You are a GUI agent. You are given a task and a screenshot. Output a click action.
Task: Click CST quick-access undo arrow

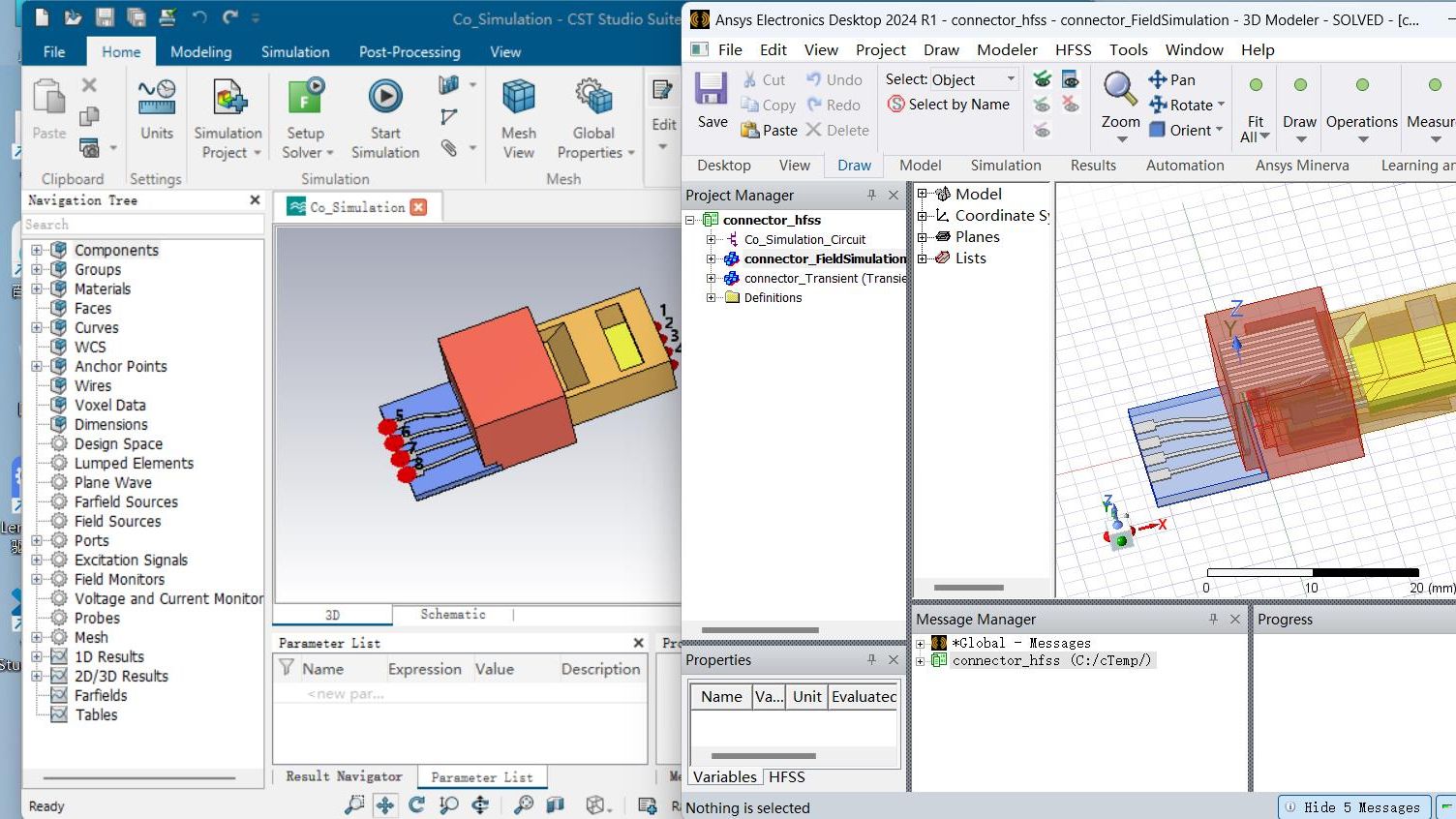(x=199, y=17)
